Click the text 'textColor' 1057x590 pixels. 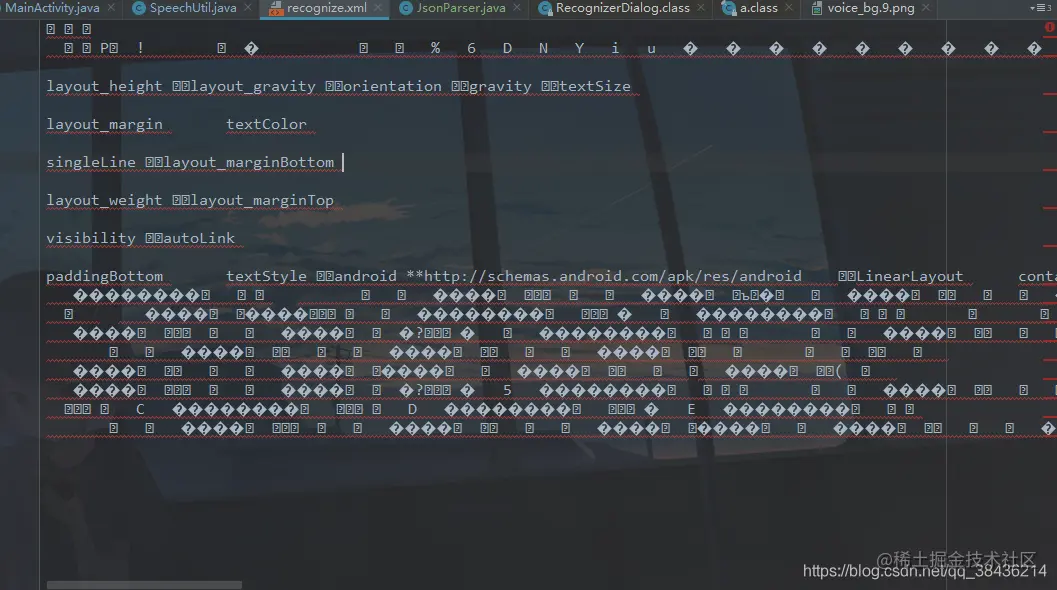click(266, 124)
